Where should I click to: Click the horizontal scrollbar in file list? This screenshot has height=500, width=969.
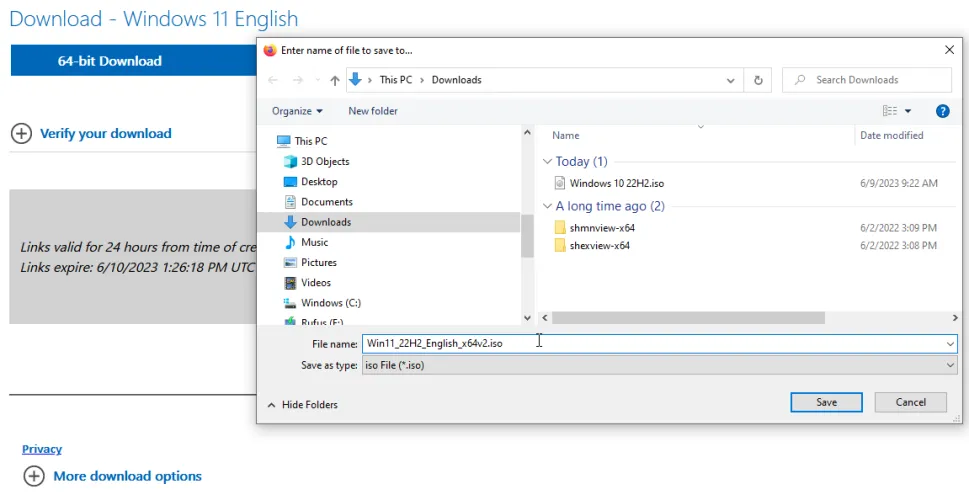(688, 318)
